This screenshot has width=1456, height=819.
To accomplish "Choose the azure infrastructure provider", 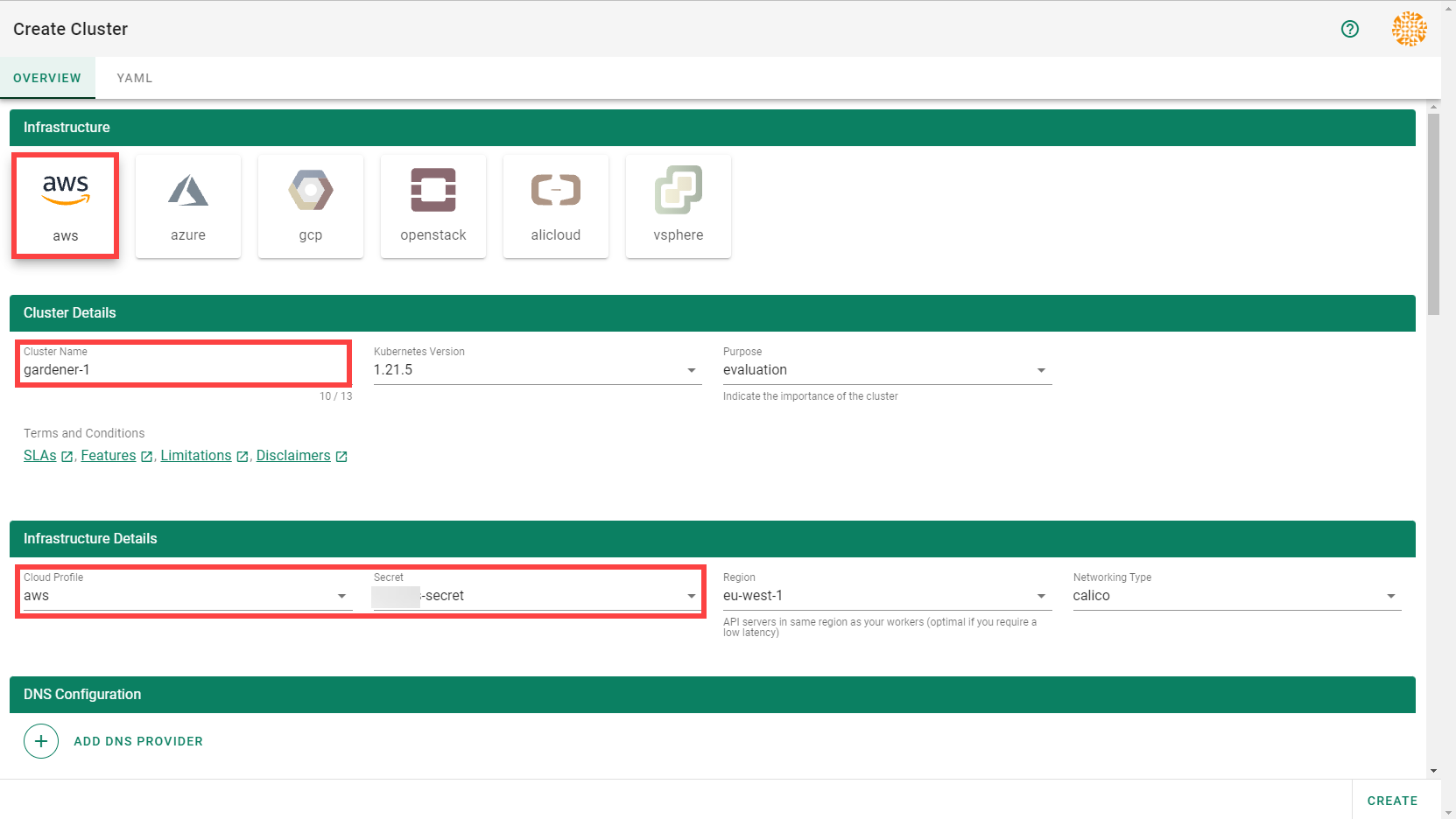I will (x=188, y=206).
